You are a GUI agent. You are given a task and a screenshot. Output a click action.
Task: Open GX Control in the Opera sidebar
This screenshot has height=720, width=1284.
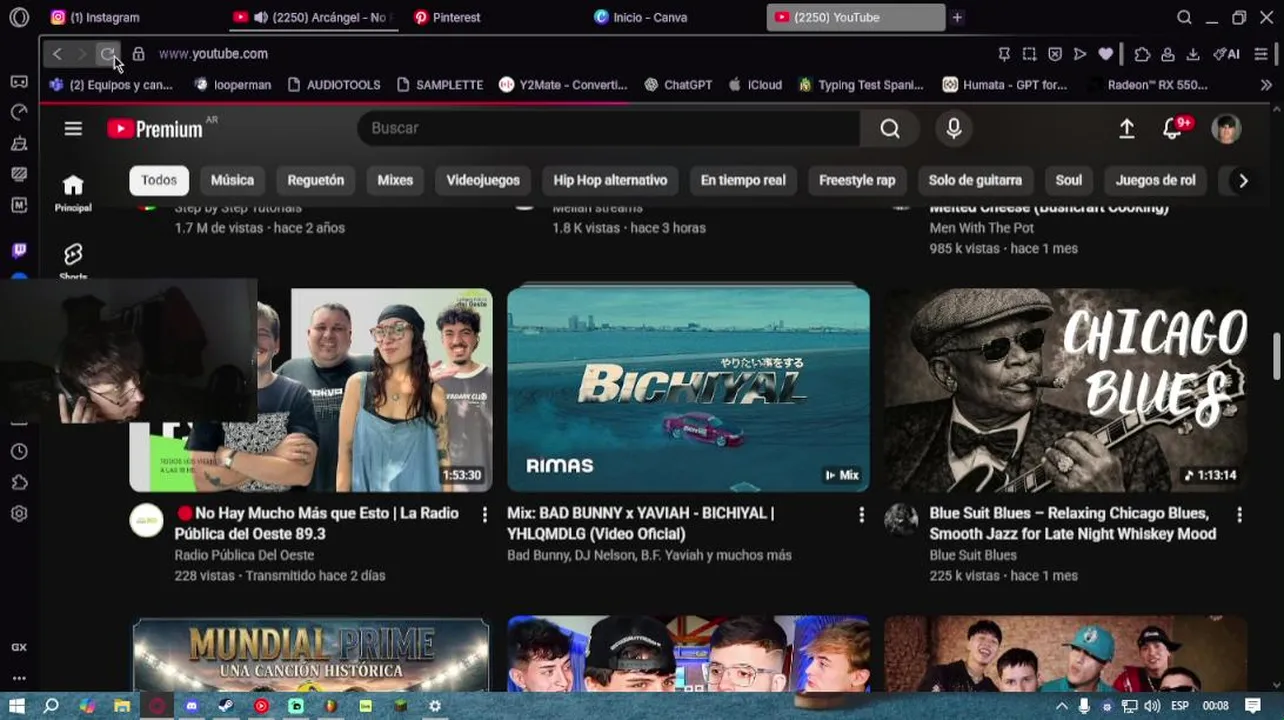[x=19, y=647]
